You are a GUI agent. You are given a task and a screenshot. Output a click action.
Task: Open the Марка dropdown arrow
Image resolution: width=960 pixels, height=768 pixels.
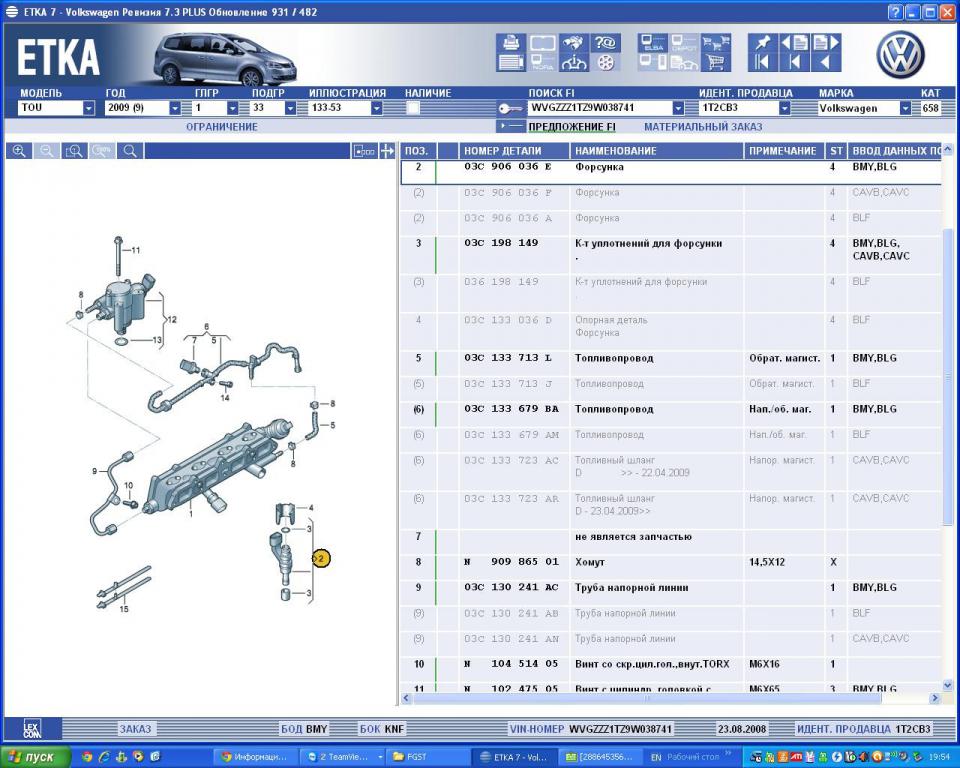tap(905, 108)
